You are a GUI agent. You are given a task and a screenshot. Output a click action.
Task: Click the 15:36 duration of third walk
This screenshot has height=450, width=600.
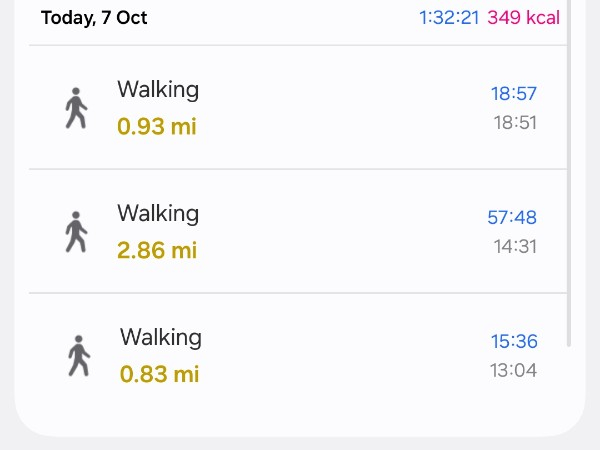(x=513, y=341)
